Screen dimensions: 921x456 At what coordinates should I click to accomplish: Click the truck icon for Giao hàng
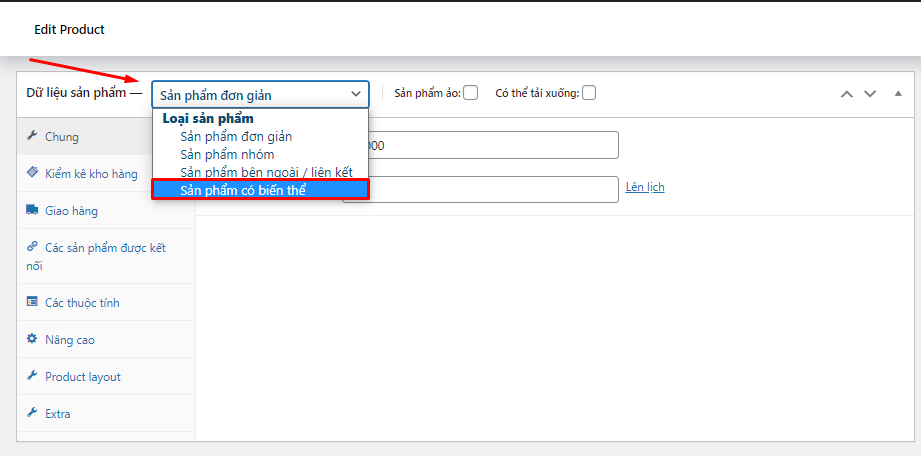point(32,211)
